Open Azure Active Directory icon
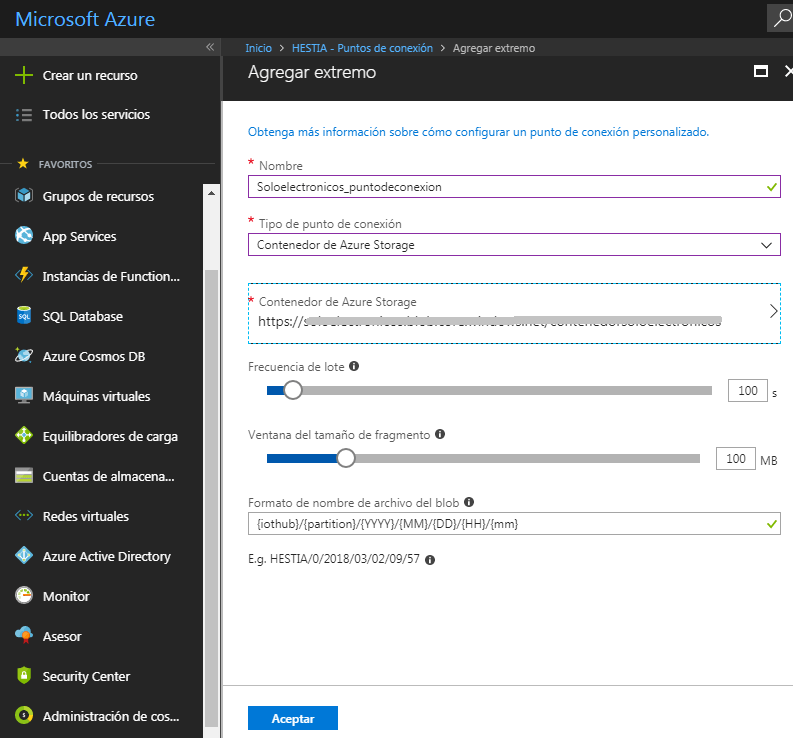This screenshot has width=793, height=738. click(x=25, y=556)
